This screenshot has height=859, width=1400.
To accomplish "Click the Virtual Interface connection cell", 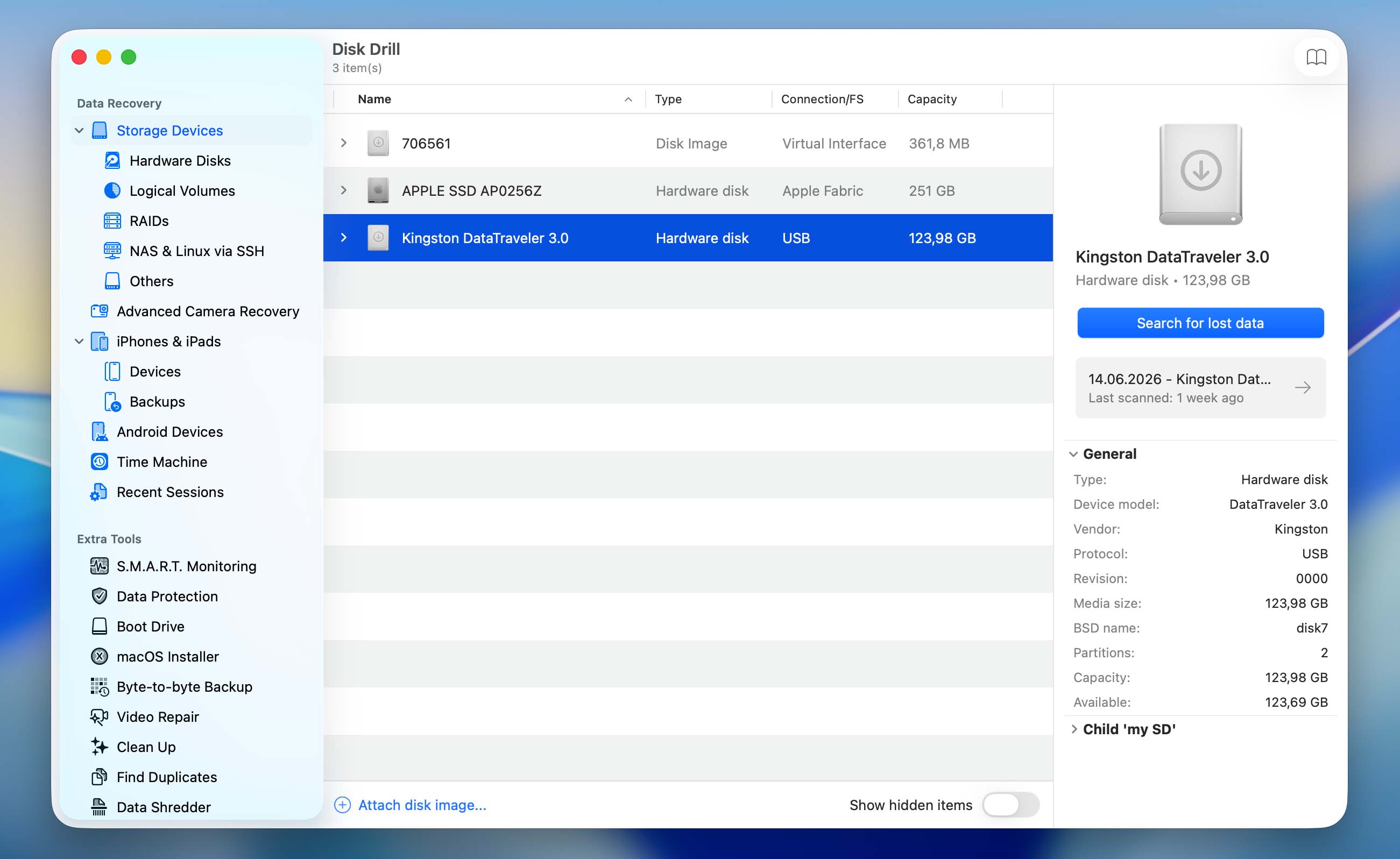I will point(833,143).
